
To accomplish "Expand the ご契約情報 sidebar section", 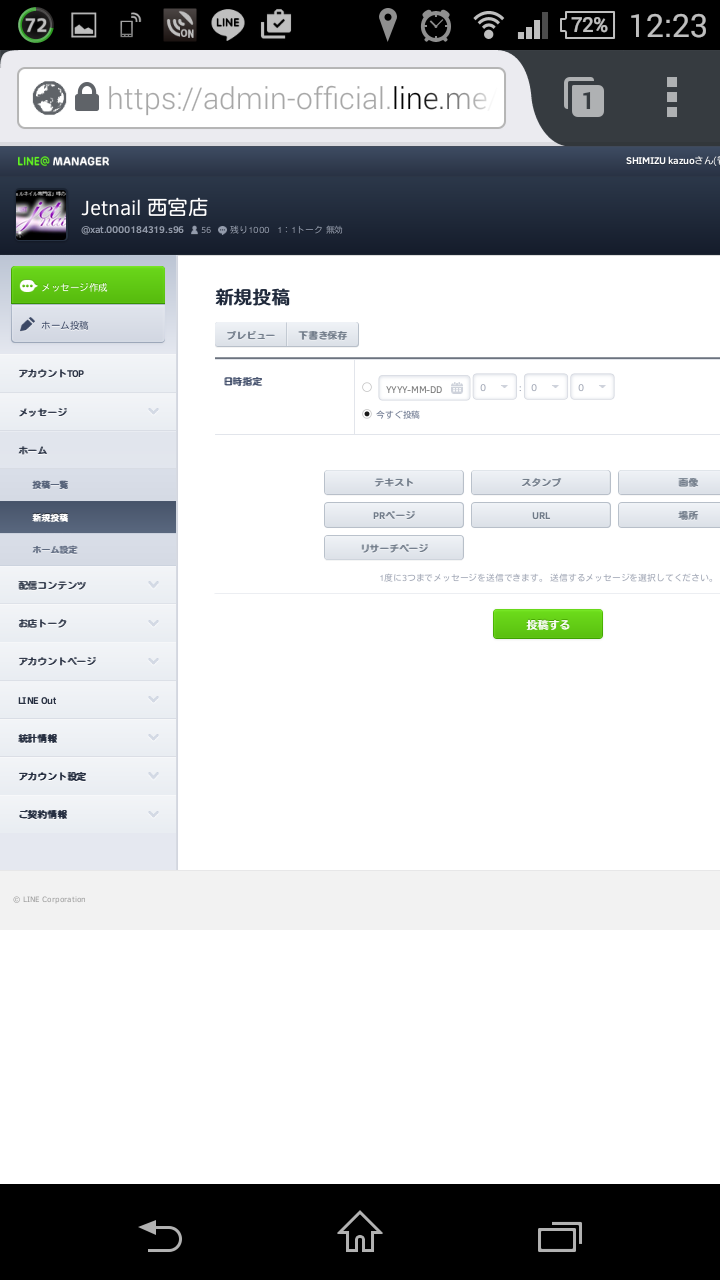I will 88,814.
